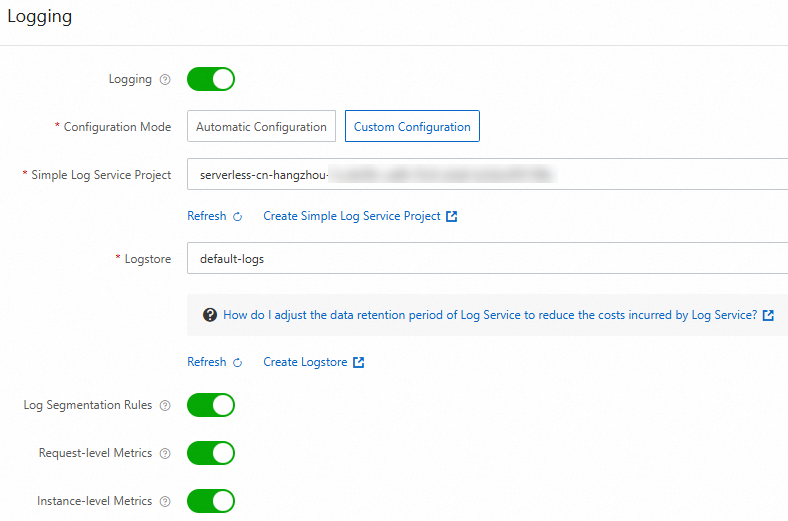The width and height of the screenshot is (788, 521).
Task: Select Automatic Configuration mode
Action: 261,126
